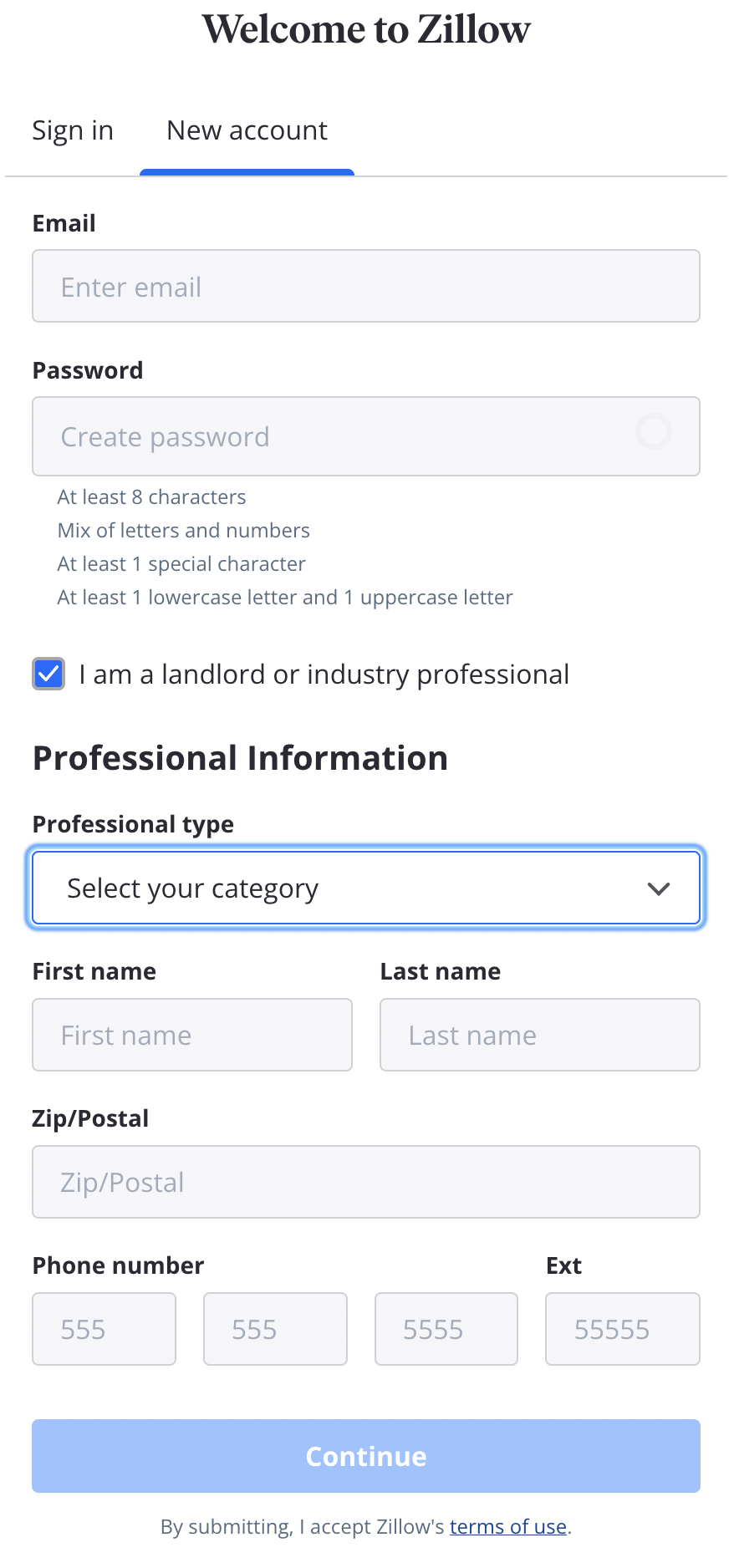The height and width of the screenshot is (1568, 734).
Task: Click the show password icon in Password field
Action: [x=655, y=432]
